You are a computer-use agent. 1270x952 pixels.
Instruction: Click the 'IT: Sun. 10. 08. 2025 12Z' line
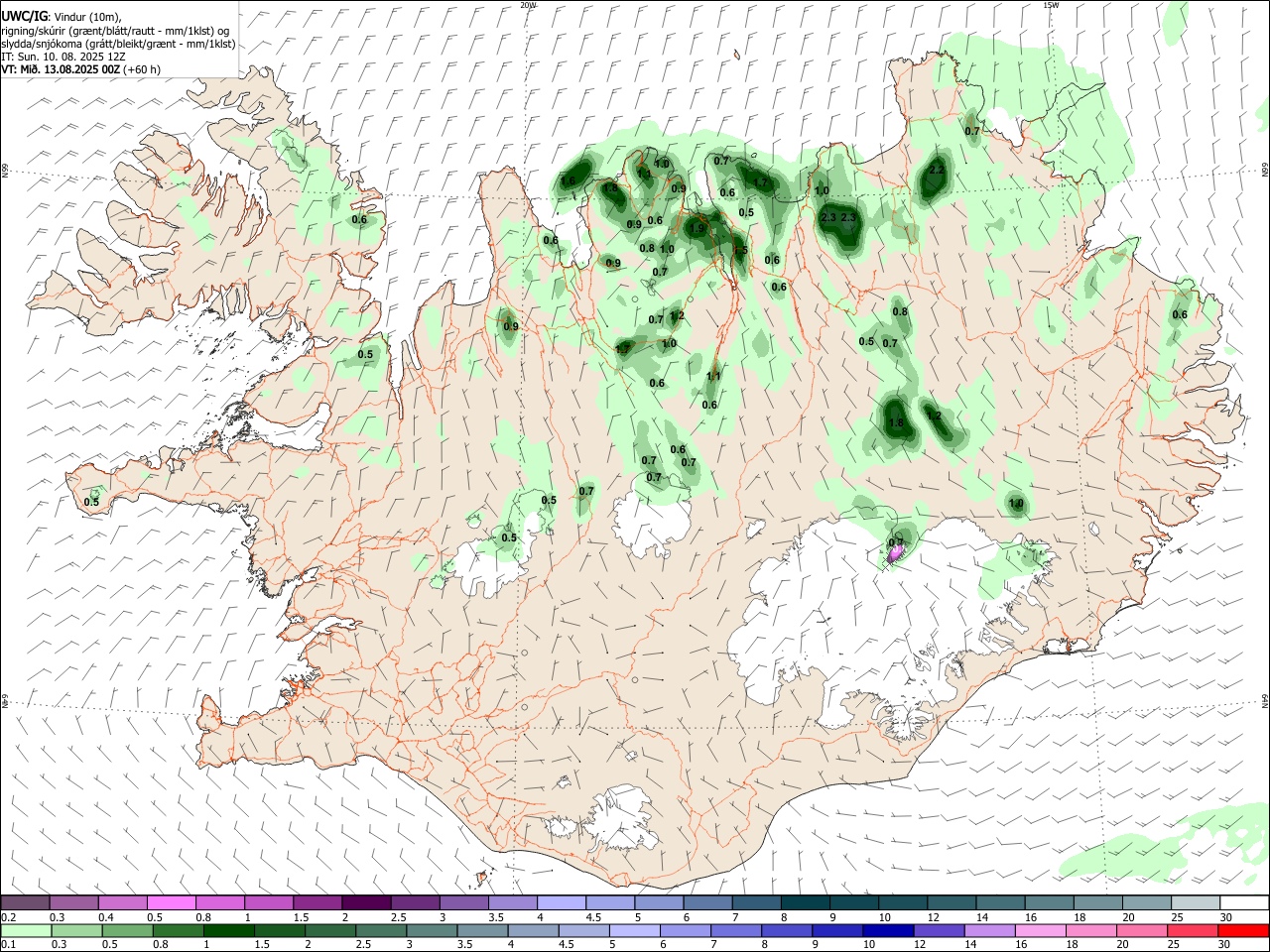coord(63,57)
